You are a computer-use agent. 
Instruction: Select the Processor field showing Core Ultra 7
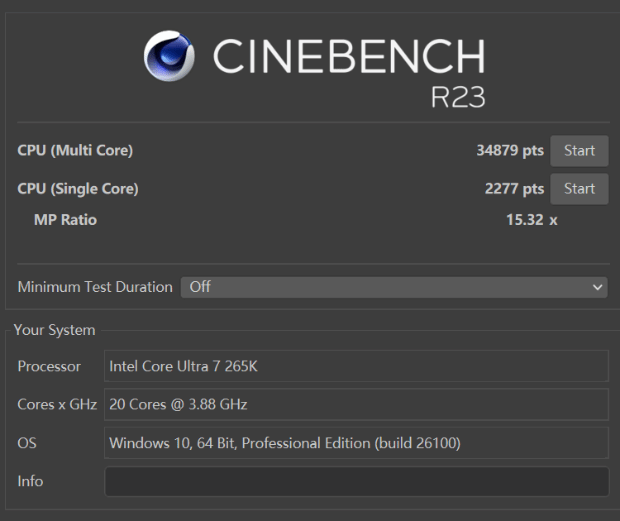click(x=356, y=366)
